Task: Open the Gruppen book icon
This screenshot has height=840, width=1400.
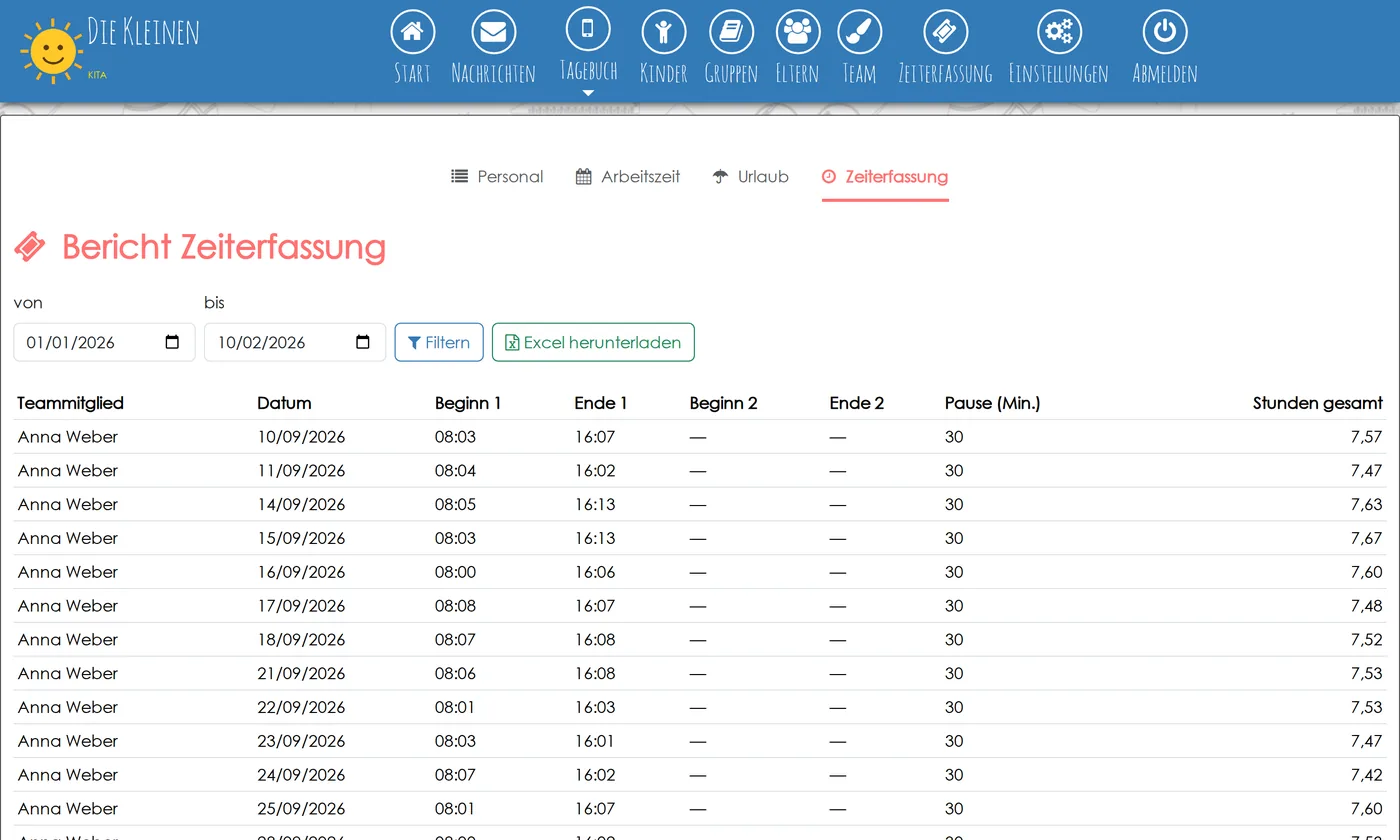Action: pyautogui.click(x=731, y=32)
